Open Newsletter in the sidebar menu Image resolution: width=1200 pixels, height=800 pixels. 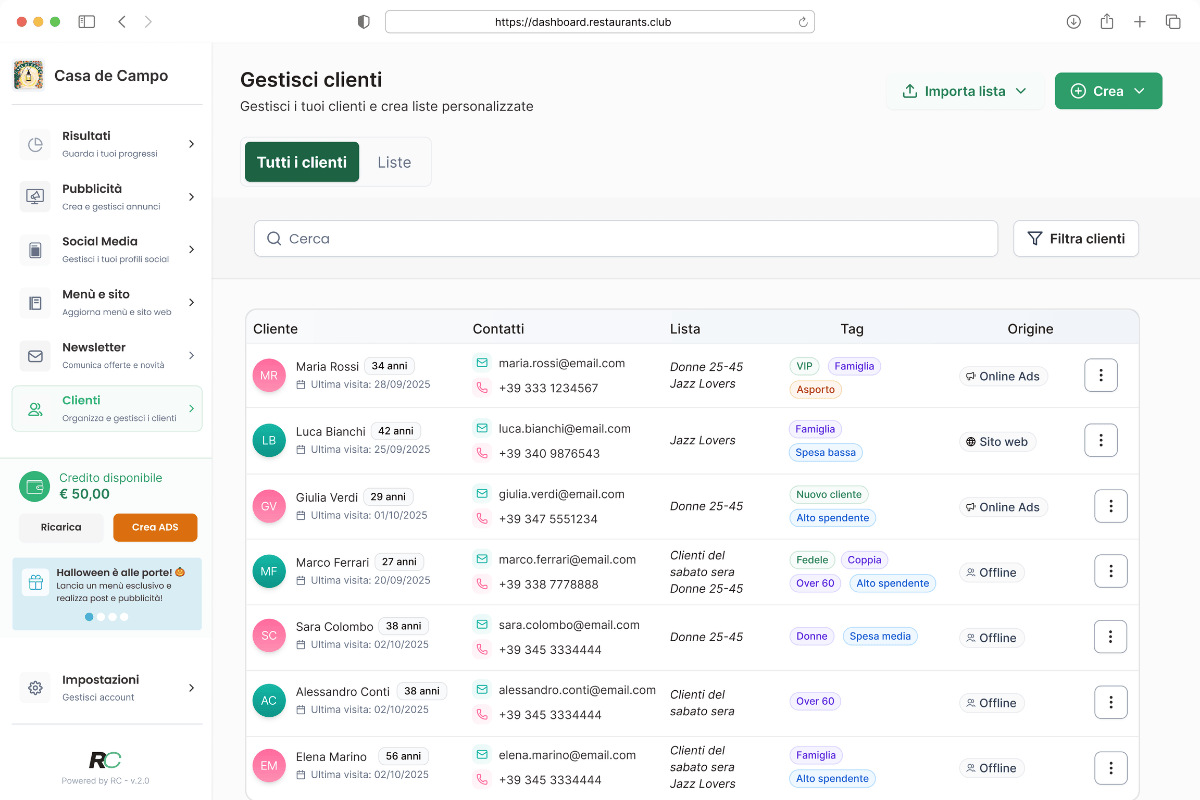tap(107, 355)
